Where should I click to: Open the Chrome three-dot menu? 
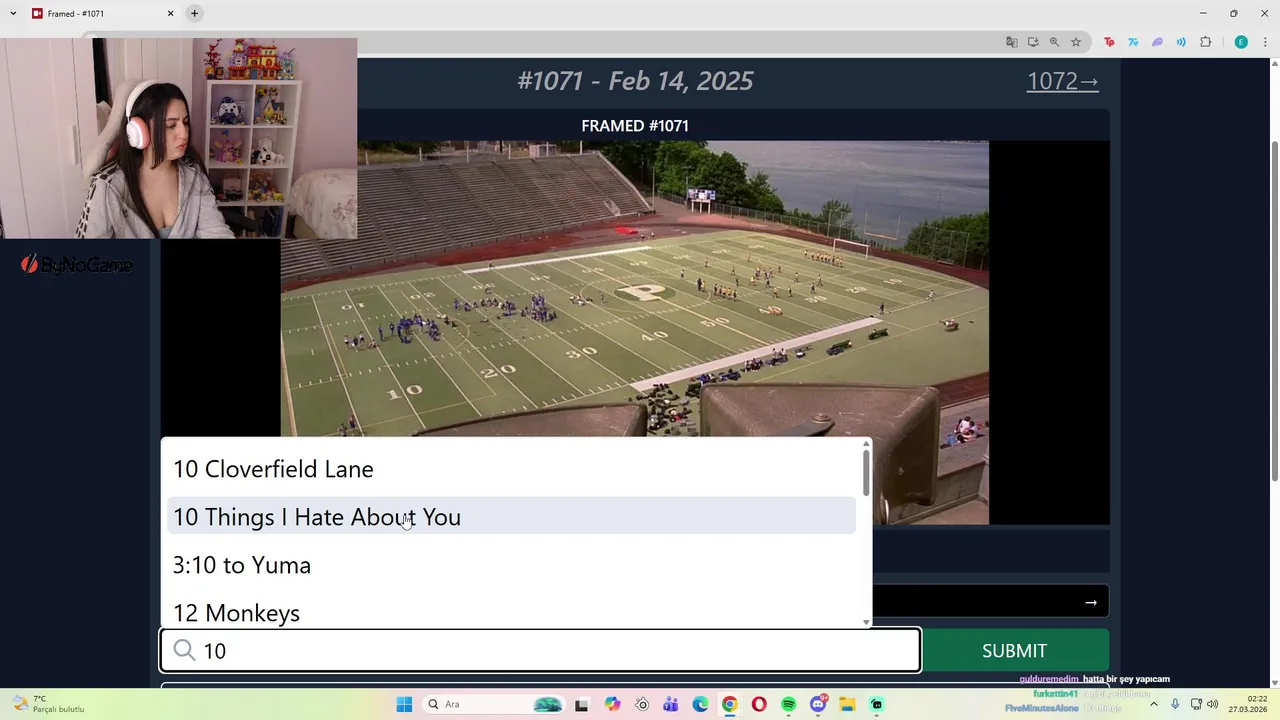point(1265,42)
